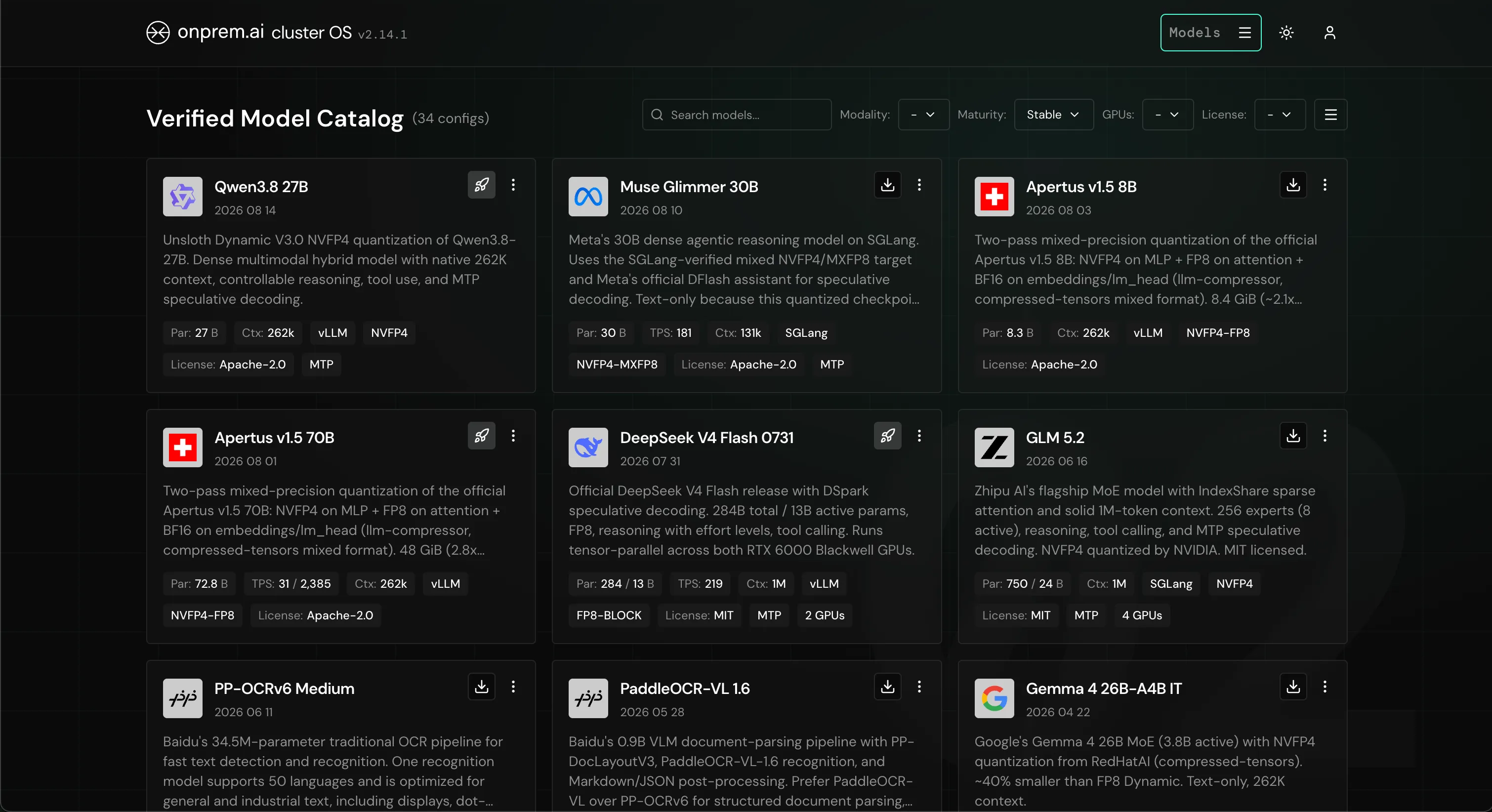Click the '2 GPUs' tag on DeepSeek V4 Flash
Image resolution: width=1492 pixels, height=812 pixels.
pyautogui.click(x=824, y=615)
